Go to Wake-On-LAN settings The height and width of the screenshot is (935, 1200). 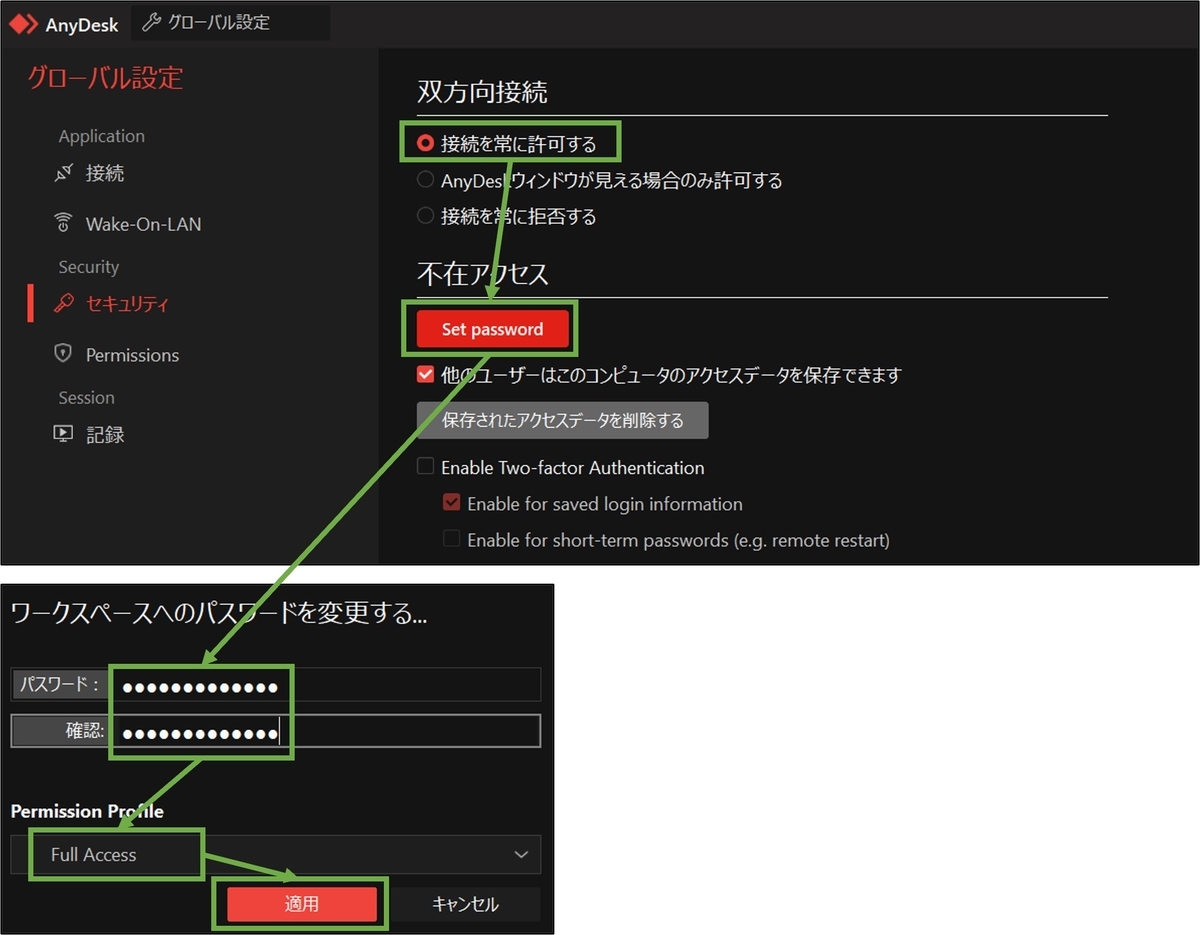[x=143, y=224]
